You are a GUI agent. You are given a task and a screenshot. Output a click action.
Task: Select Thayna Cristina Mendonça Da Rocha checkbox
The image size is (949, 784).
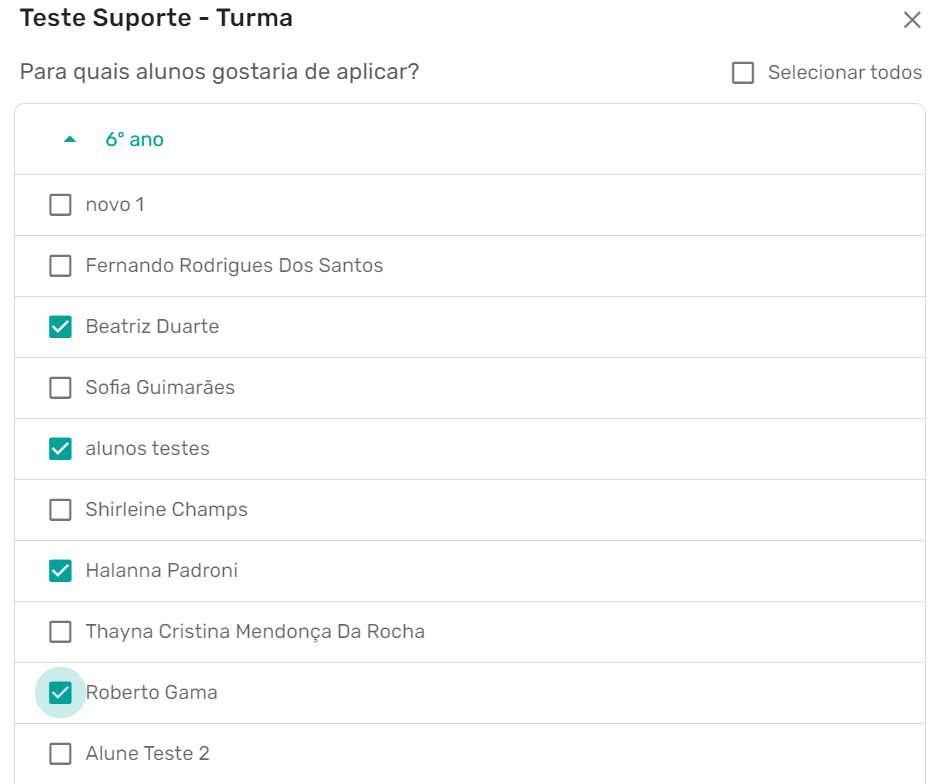61,632
